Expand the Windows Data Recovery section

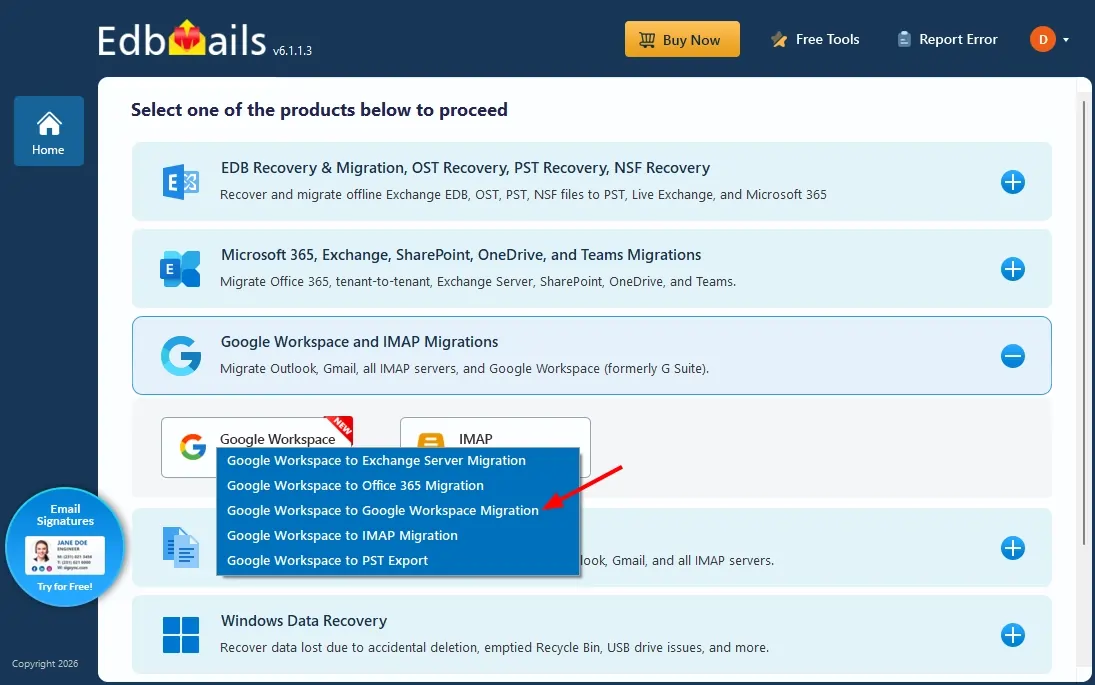[1013, 635]
